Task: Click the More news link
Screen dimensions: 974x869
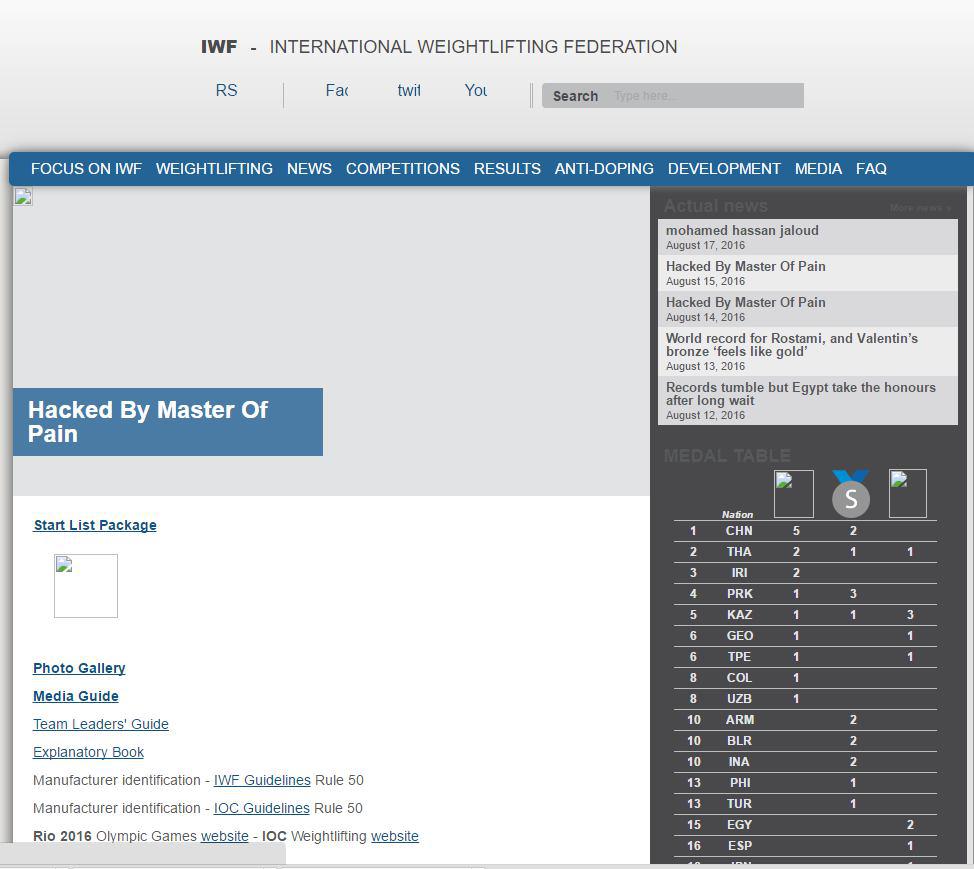Action: tap(920, 208)
